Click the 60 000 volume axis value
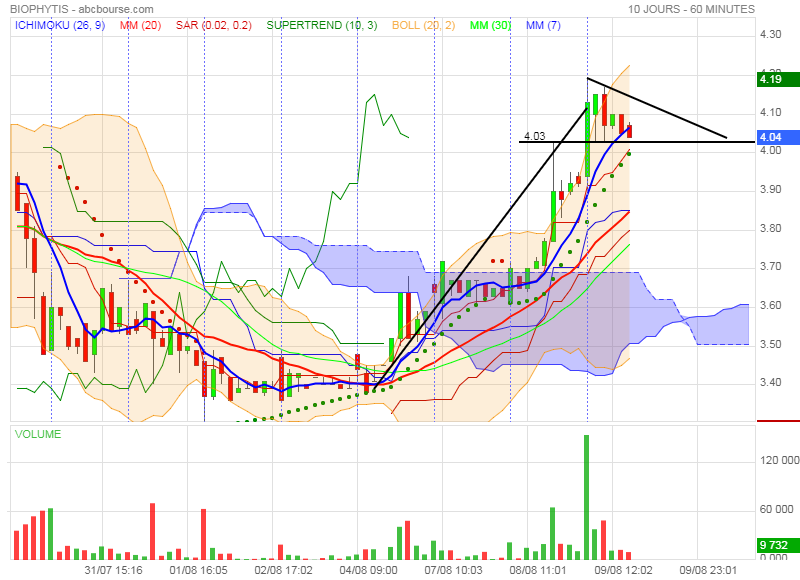 click(777, 509)
